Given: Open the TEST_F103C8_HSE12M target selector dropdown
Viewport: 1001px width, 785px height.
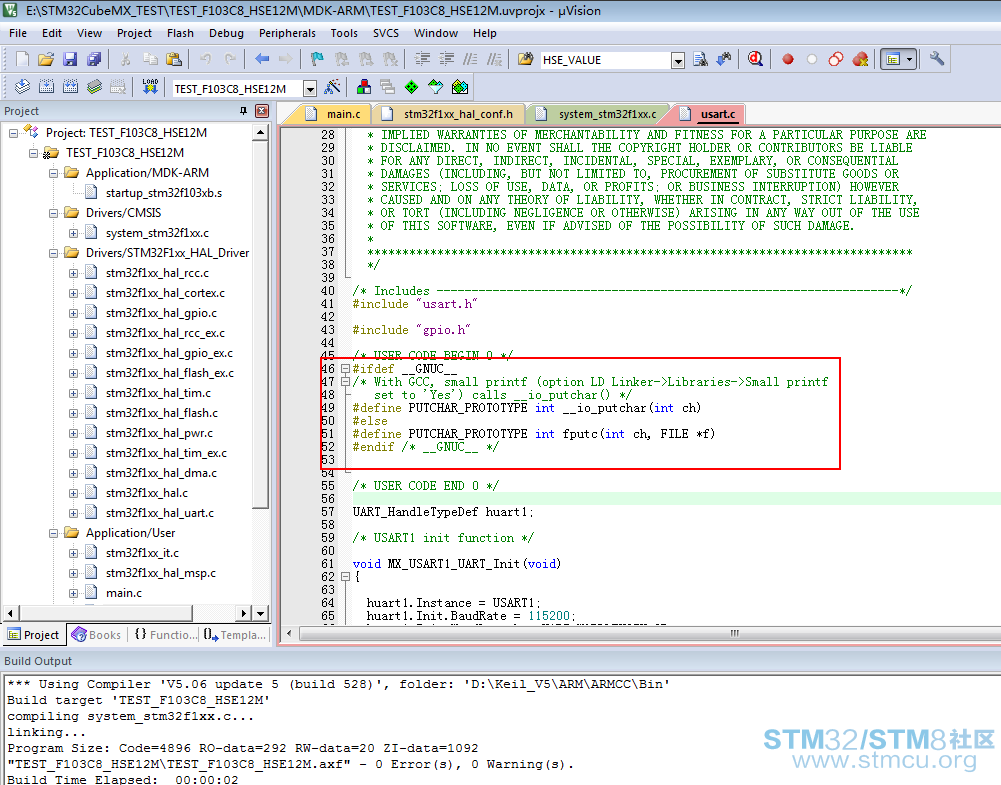Looking at the screenshot, I should (x=310, y=89).
